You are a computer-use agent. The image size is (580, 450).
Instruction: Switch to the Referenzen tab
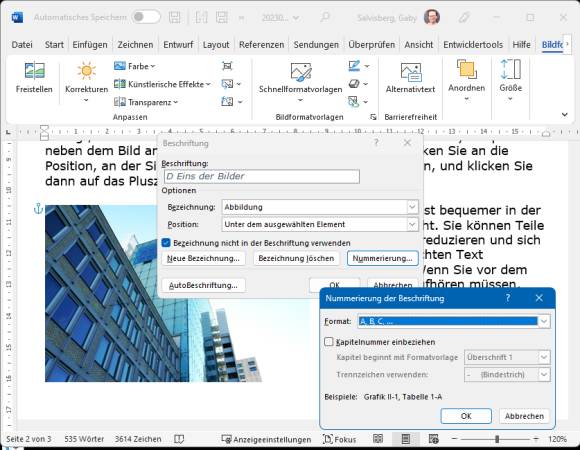pyautogui.click(x=262, y=45)
